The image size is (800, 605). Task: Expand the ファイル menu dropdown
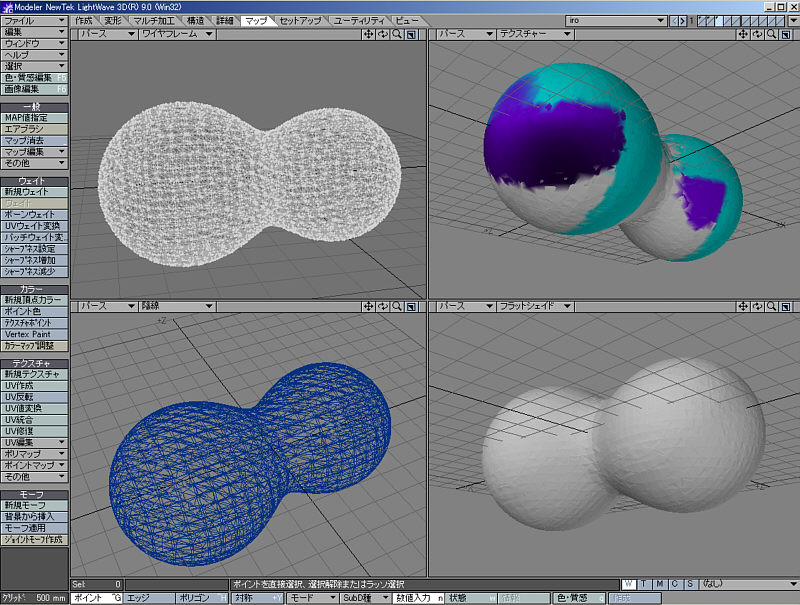pyautogui.click(x=34, y=20)
